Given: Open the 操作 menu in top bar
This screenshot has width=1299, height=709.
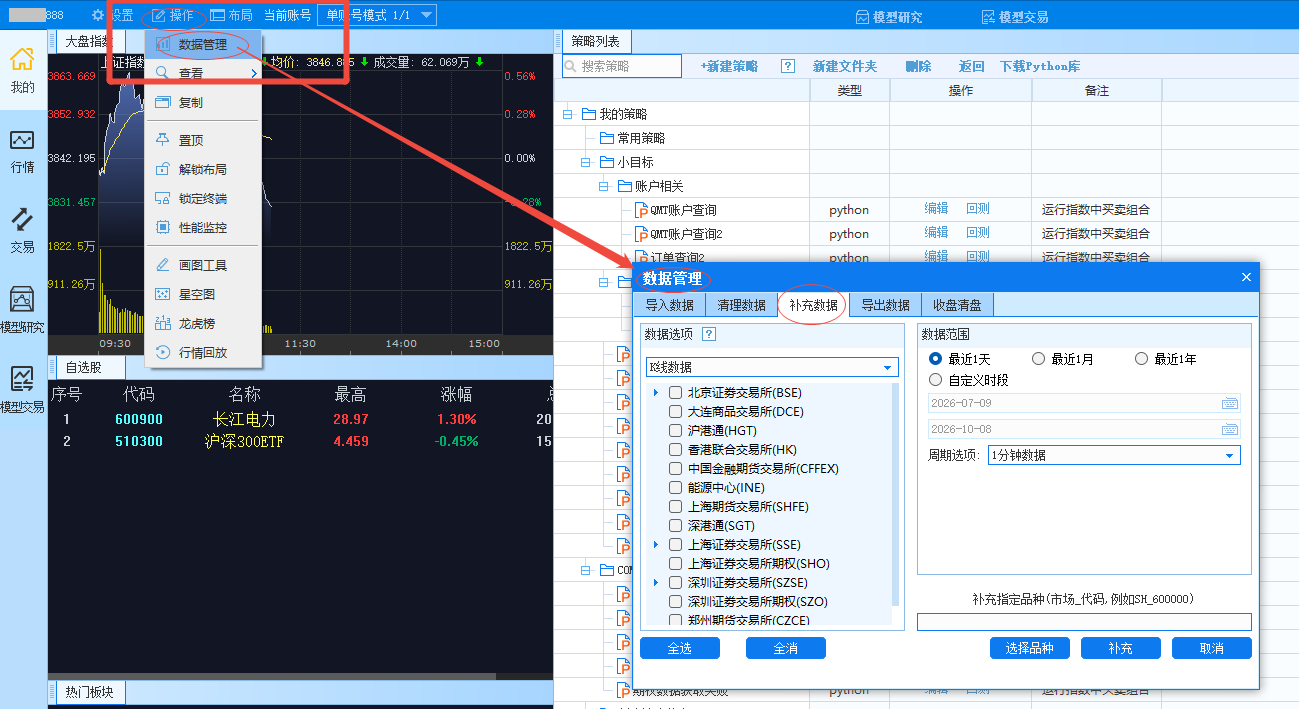Looking at the screenshot, I should click(x=173, y=15).
